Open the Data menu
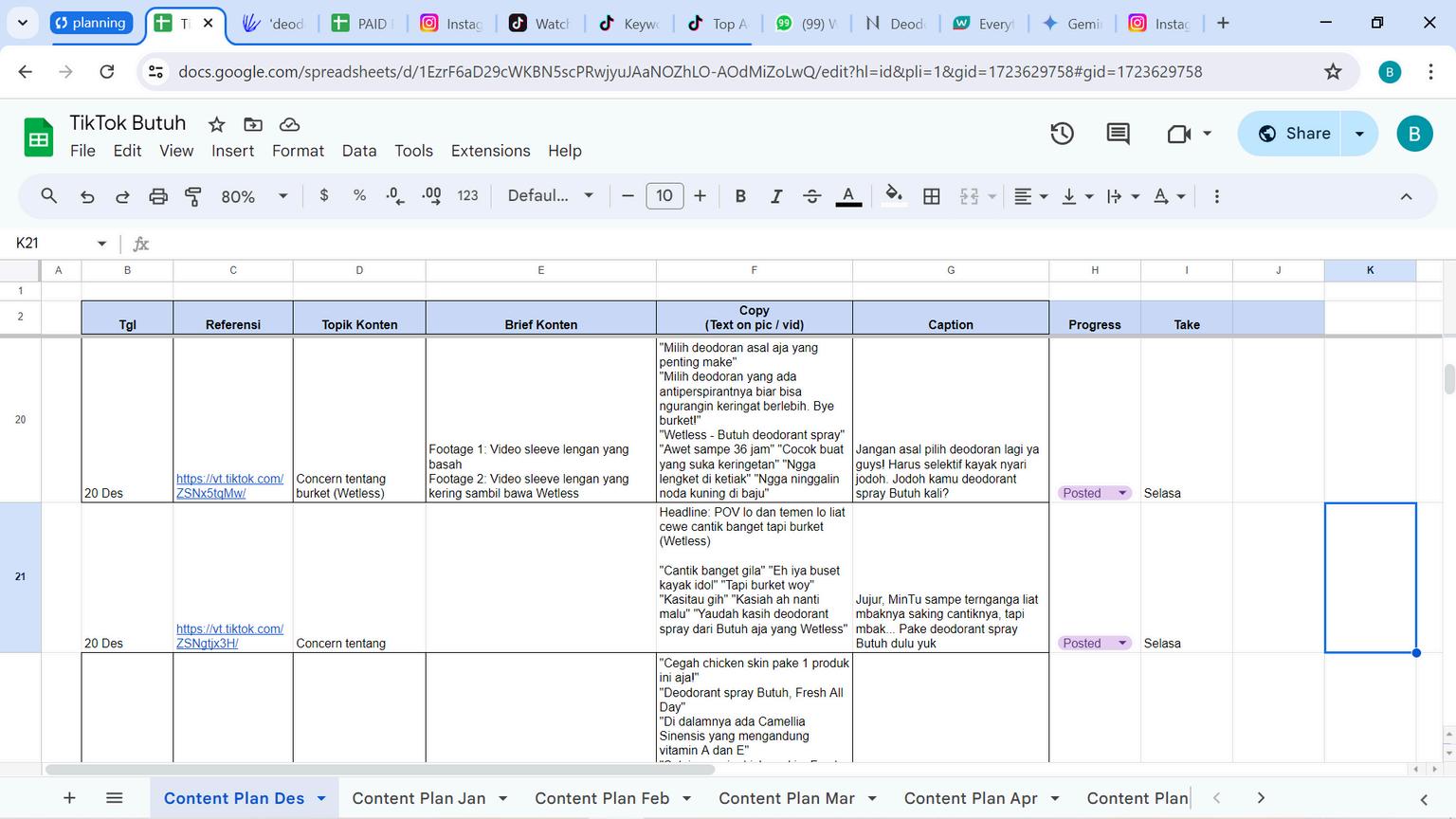Image resolution: width=1456 pixels, height=819 pixels. (359, 151)
